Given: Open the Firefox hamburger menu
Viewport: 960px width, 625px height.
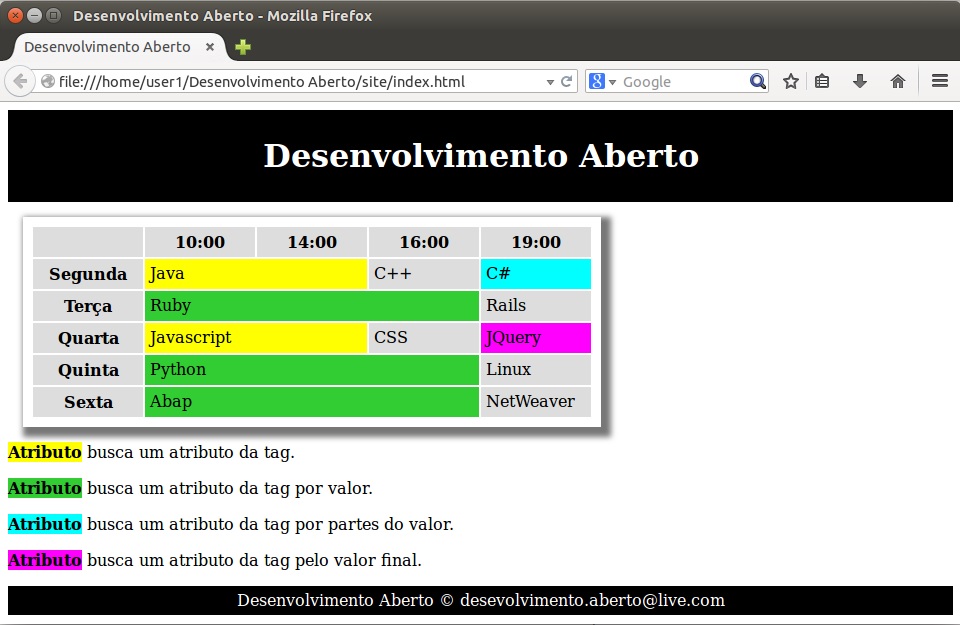Looking at the screenshot, I should [x=940, y=82].
